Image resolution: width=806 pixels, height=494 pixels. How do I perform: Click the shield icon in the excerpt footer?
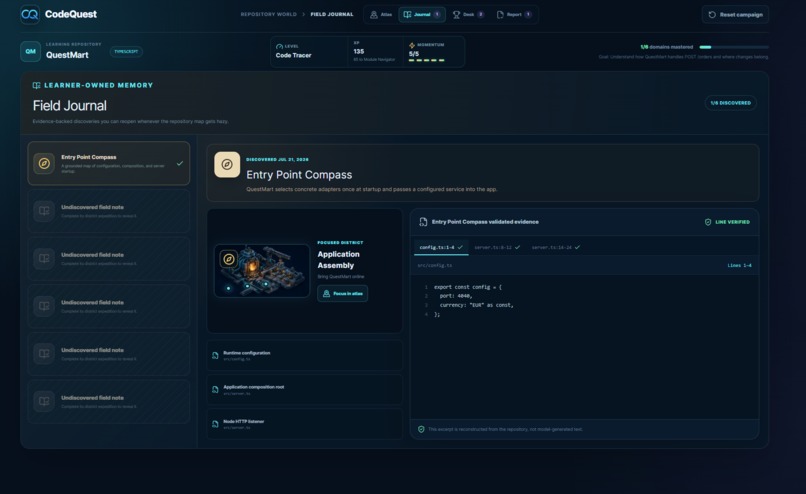pos(422,429)
